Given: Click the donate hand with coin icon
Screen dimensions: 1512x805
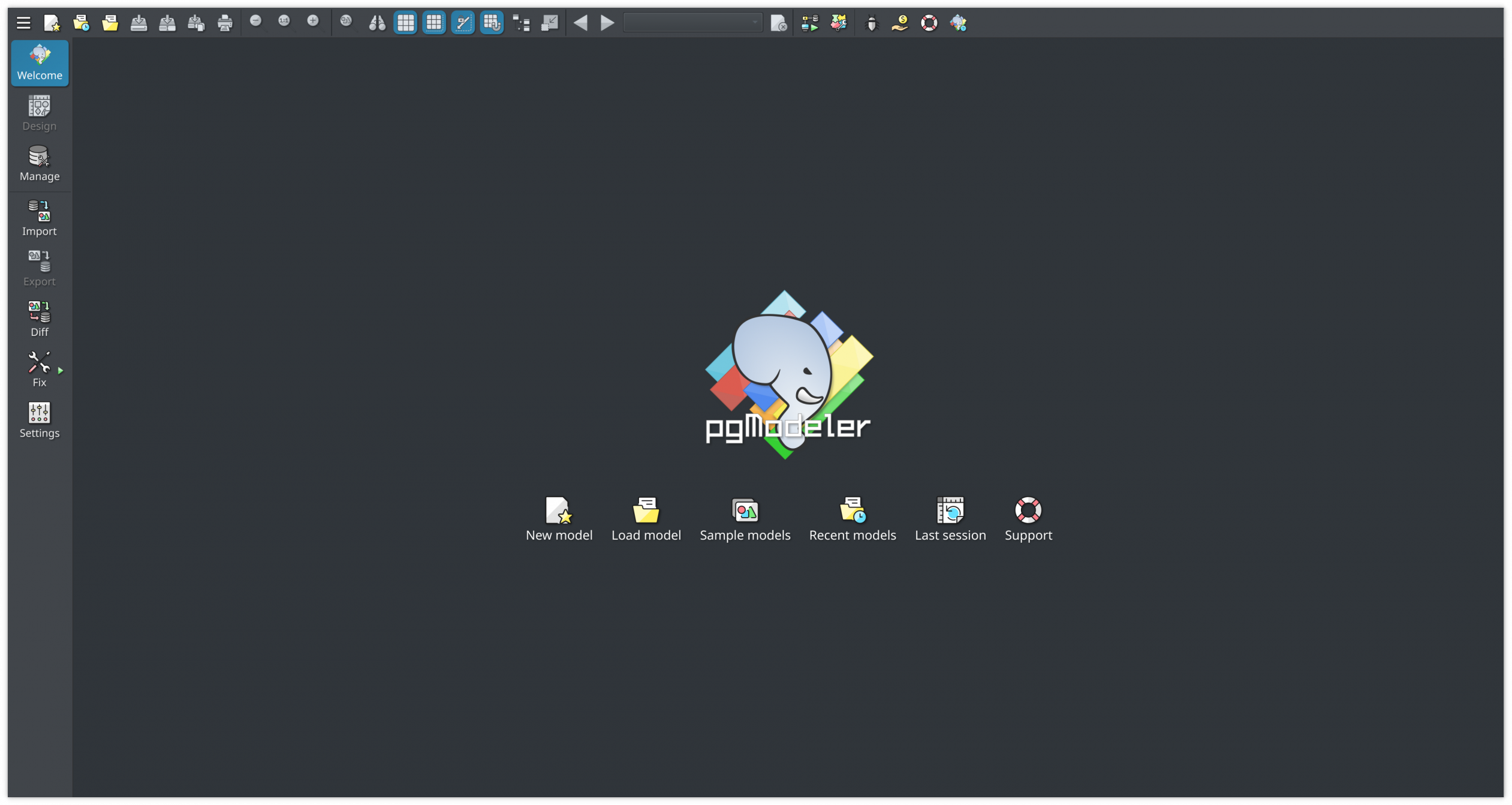Looking at the screenshot, I should 900,23.
